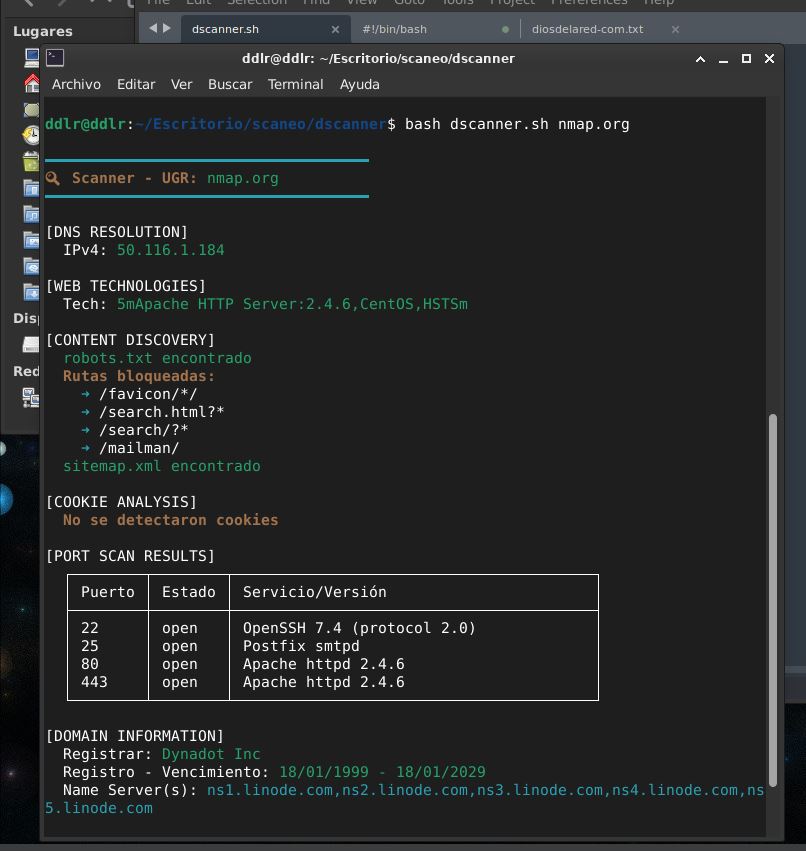Open the Videos folder icon in Lugares

coord(31,266)
